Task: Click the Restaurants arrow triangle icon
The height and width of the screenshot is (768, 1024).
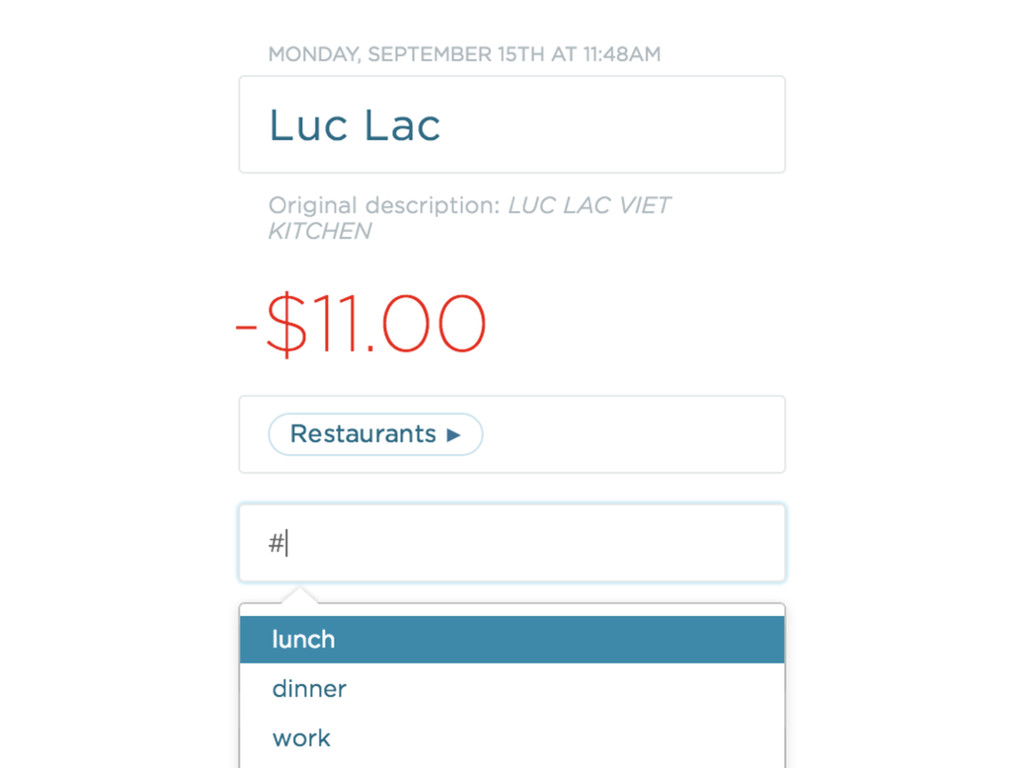Action: click(x=453, y=435)
